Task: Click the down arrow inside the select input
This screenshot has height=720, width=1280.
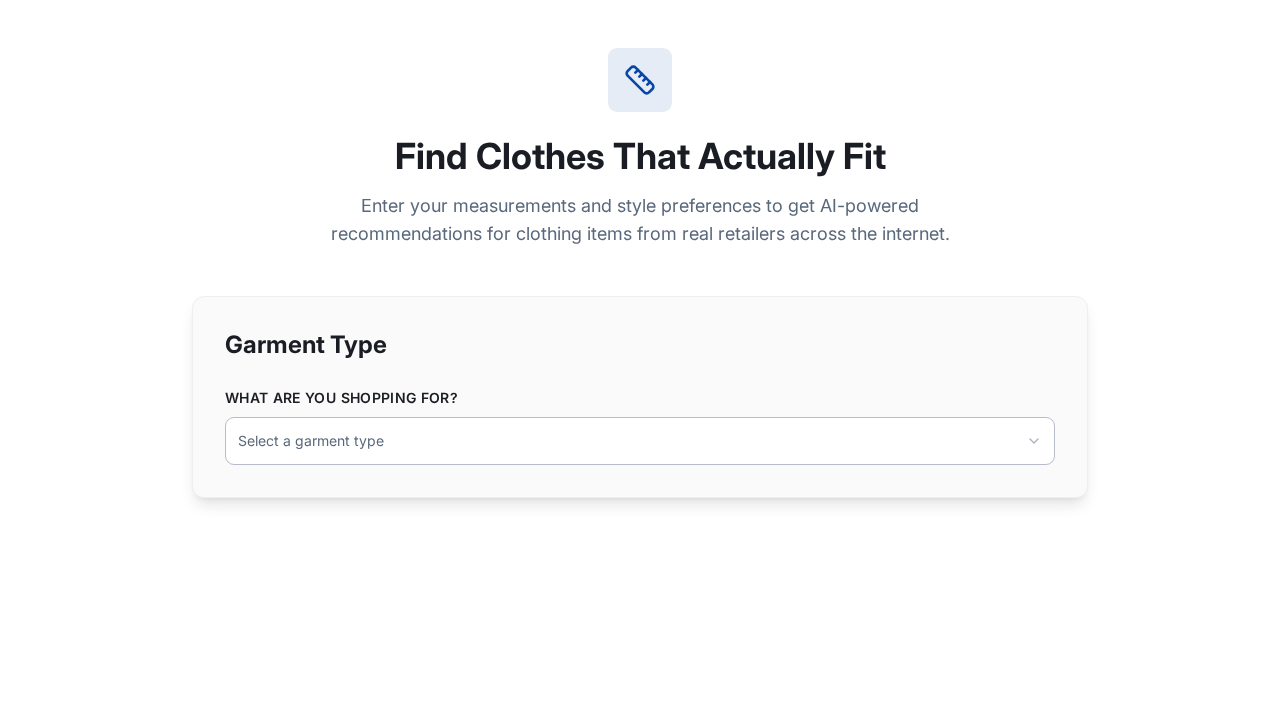Action: click(x=1034, y=441)
